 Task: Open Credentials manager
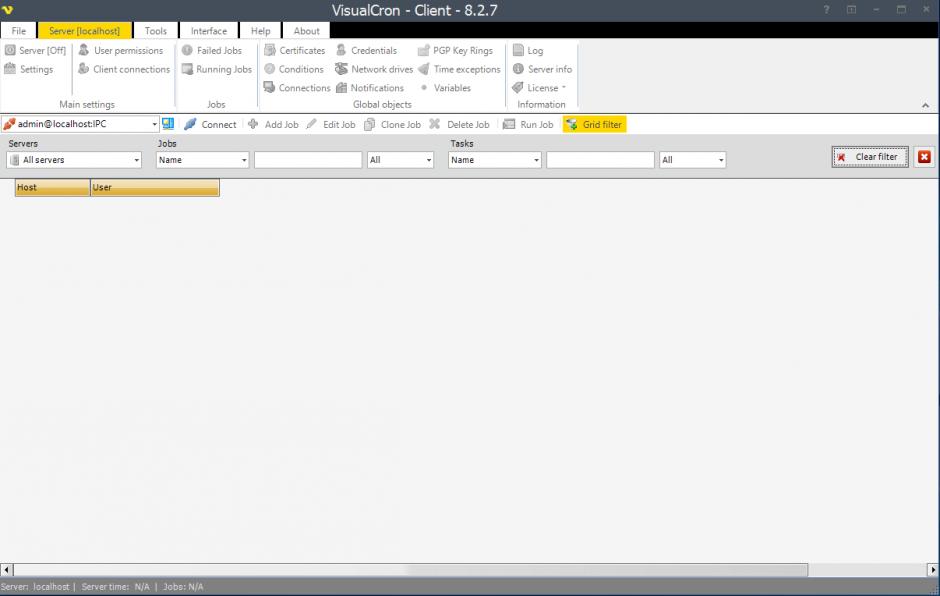(366, 50)
